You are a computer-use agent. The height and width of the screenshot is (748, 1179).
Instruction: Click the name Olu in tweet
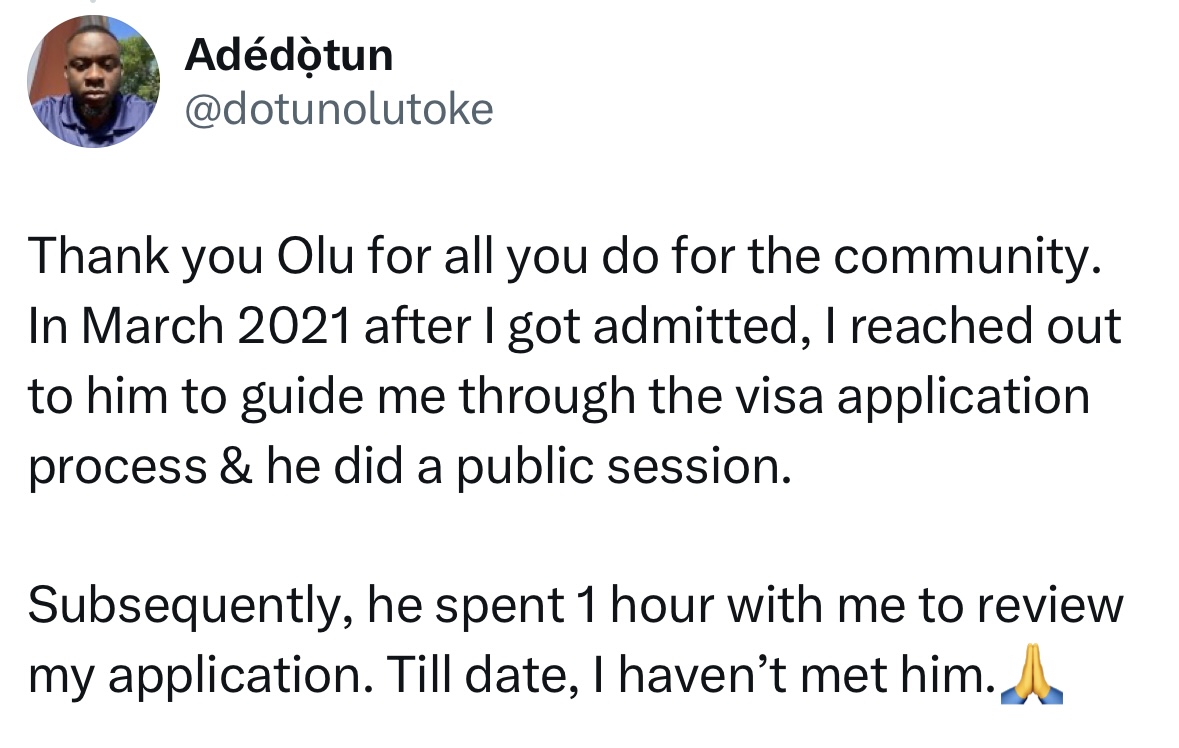point(315,256)
